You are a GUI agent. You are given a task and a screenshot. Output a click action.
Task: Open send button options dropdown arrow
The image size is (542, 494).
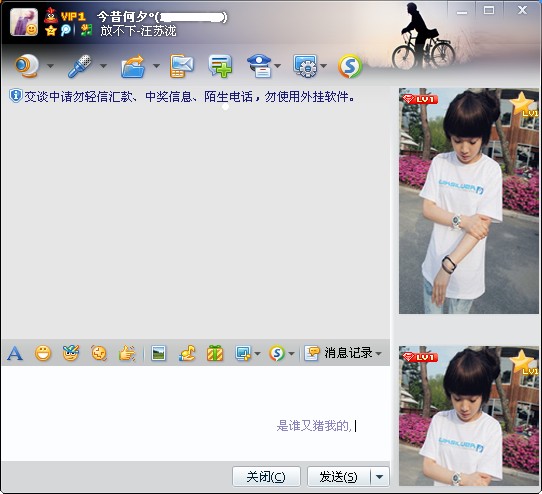pos(380,477)
